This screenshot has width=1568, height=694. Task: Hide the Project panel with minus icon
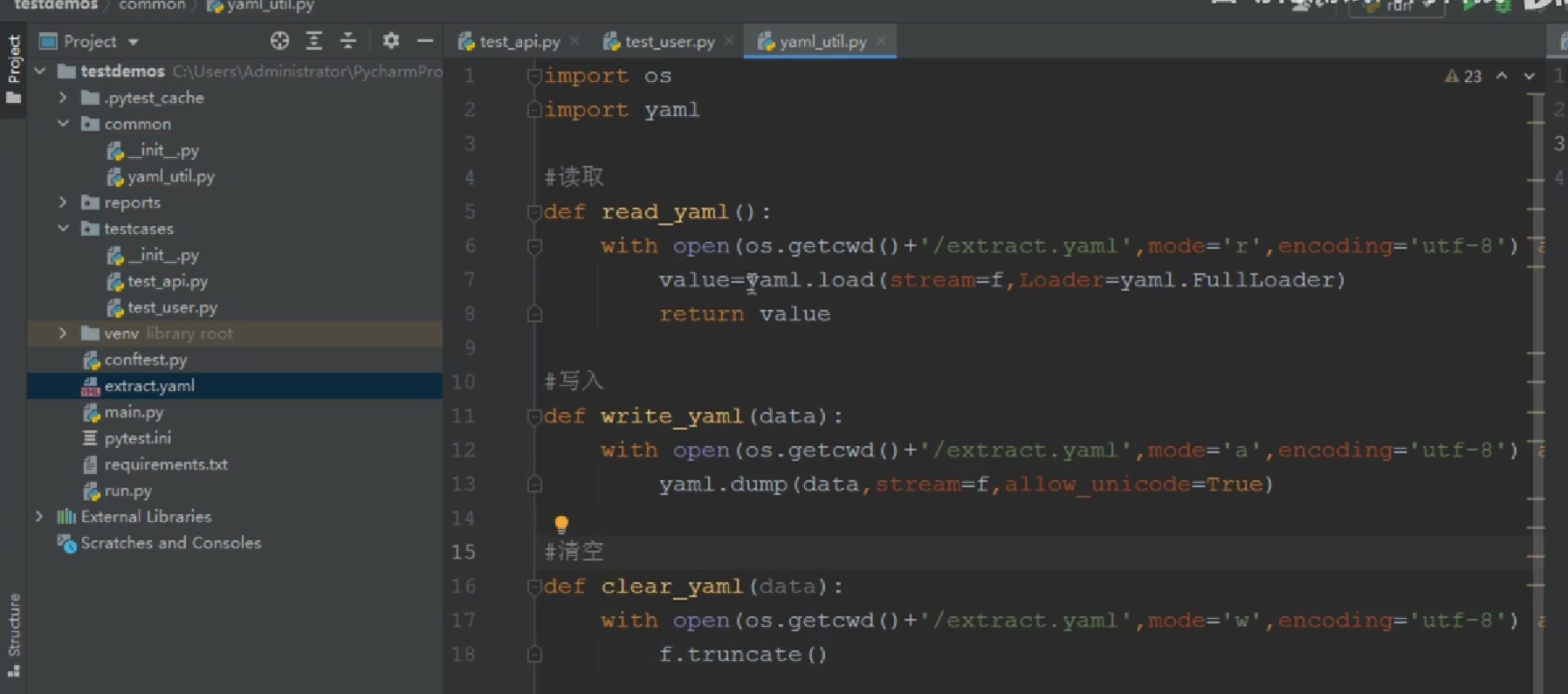(x=425, y=40)
